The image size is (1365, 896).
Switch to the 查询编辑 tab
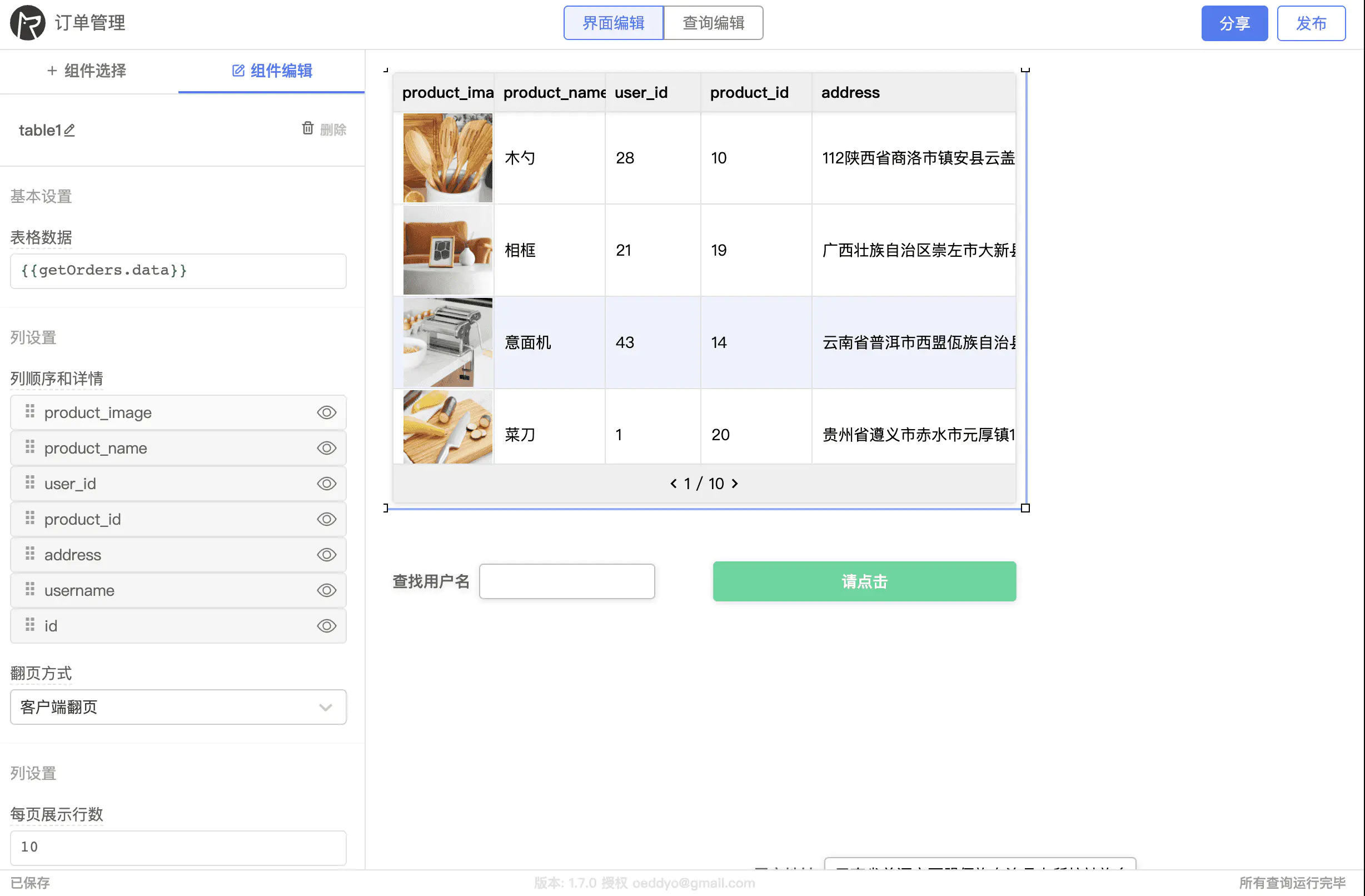coord(713,22)
